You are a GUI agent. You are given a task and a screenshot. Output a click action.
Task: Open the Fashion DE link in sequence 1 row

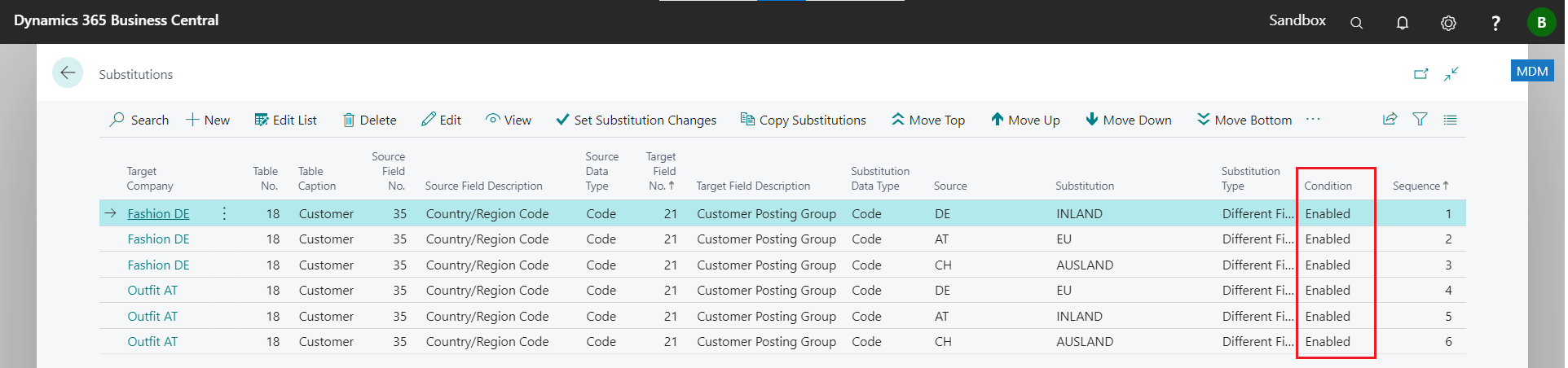click(158, 213)
